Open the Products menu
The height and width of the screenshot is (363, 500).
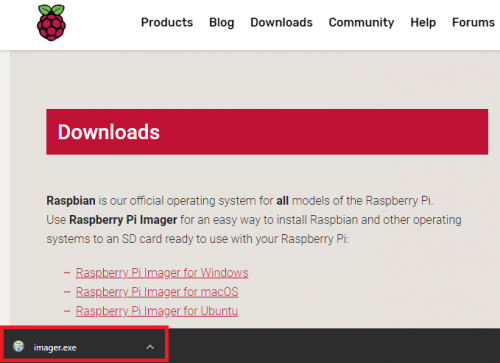click(x=167, y=22)
